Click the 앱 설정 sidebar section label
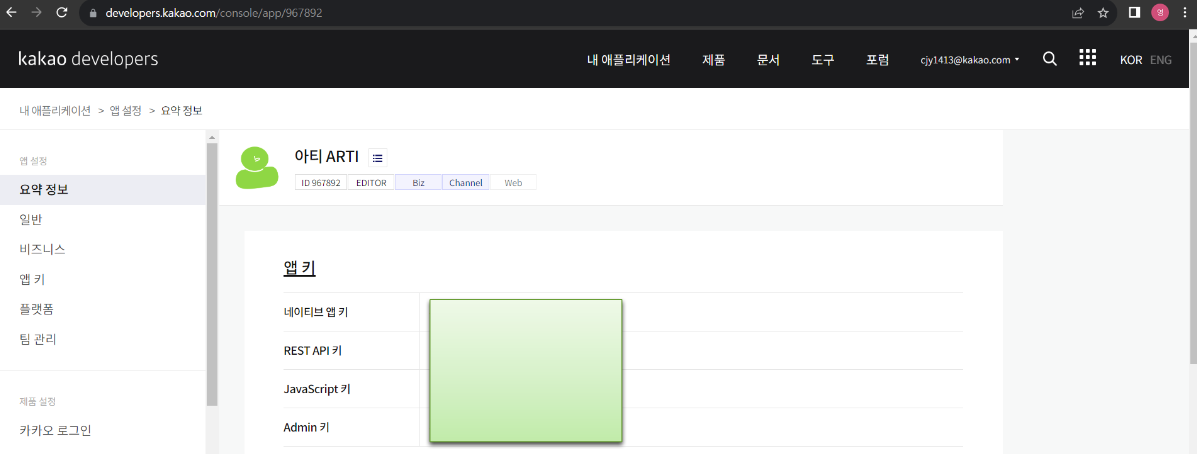This screenshot has height=454, width=1197. (x=34, y=160)
